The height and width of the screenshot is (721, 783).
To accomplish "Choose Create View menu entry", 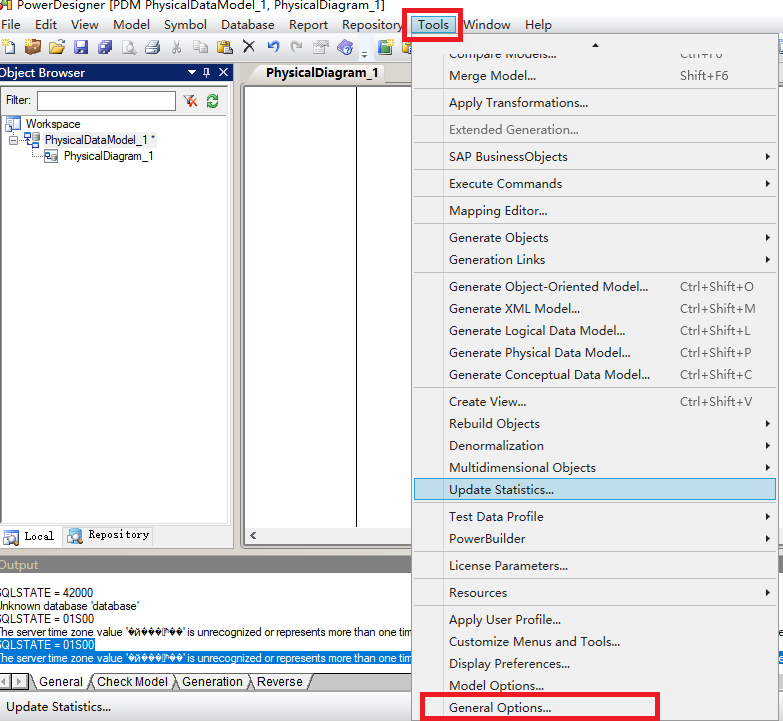I will click(x=595, y=401).
